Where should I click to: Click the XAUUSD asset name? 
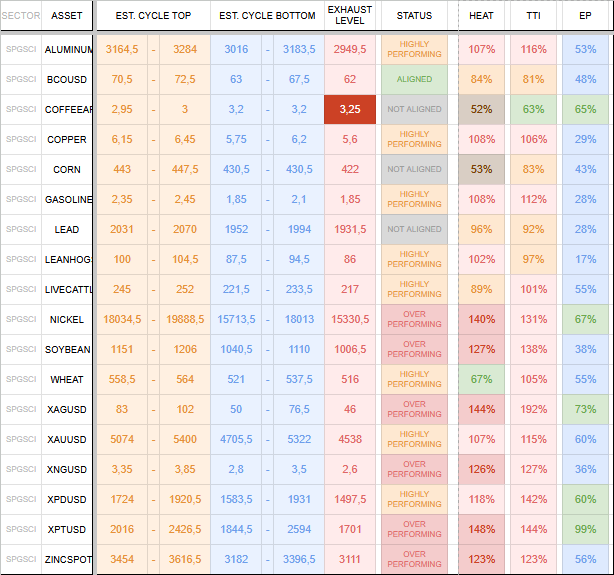click(x=67, y=440)
